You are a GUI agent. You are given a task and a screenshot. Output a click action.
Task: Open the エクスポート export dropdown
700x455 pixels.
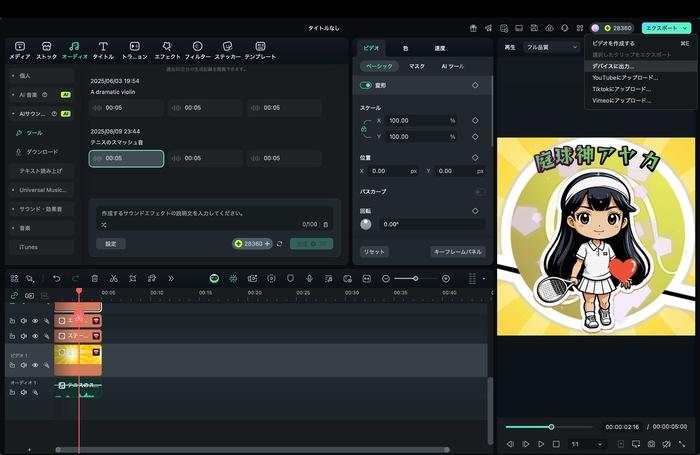666,28
